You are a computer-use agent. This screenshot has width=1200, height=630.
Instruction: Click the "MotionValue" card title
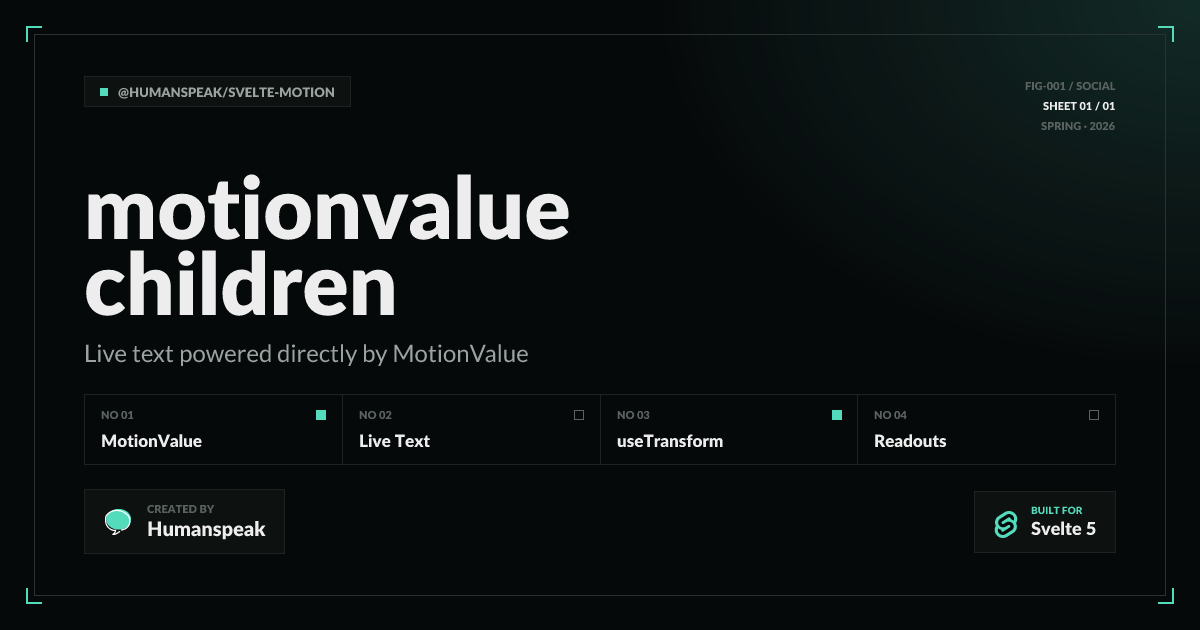pos(151,441)
